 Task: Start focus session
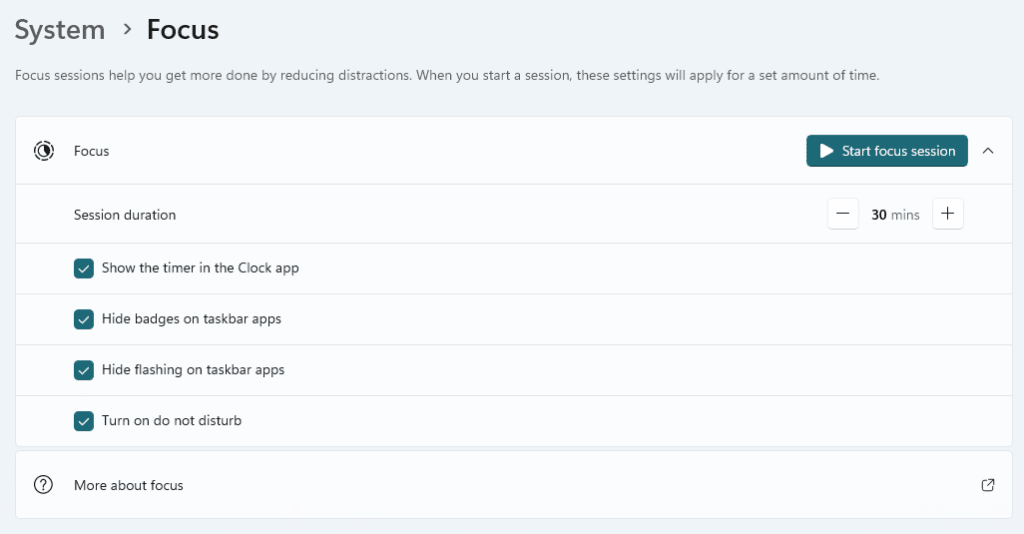tap(887, 151)
